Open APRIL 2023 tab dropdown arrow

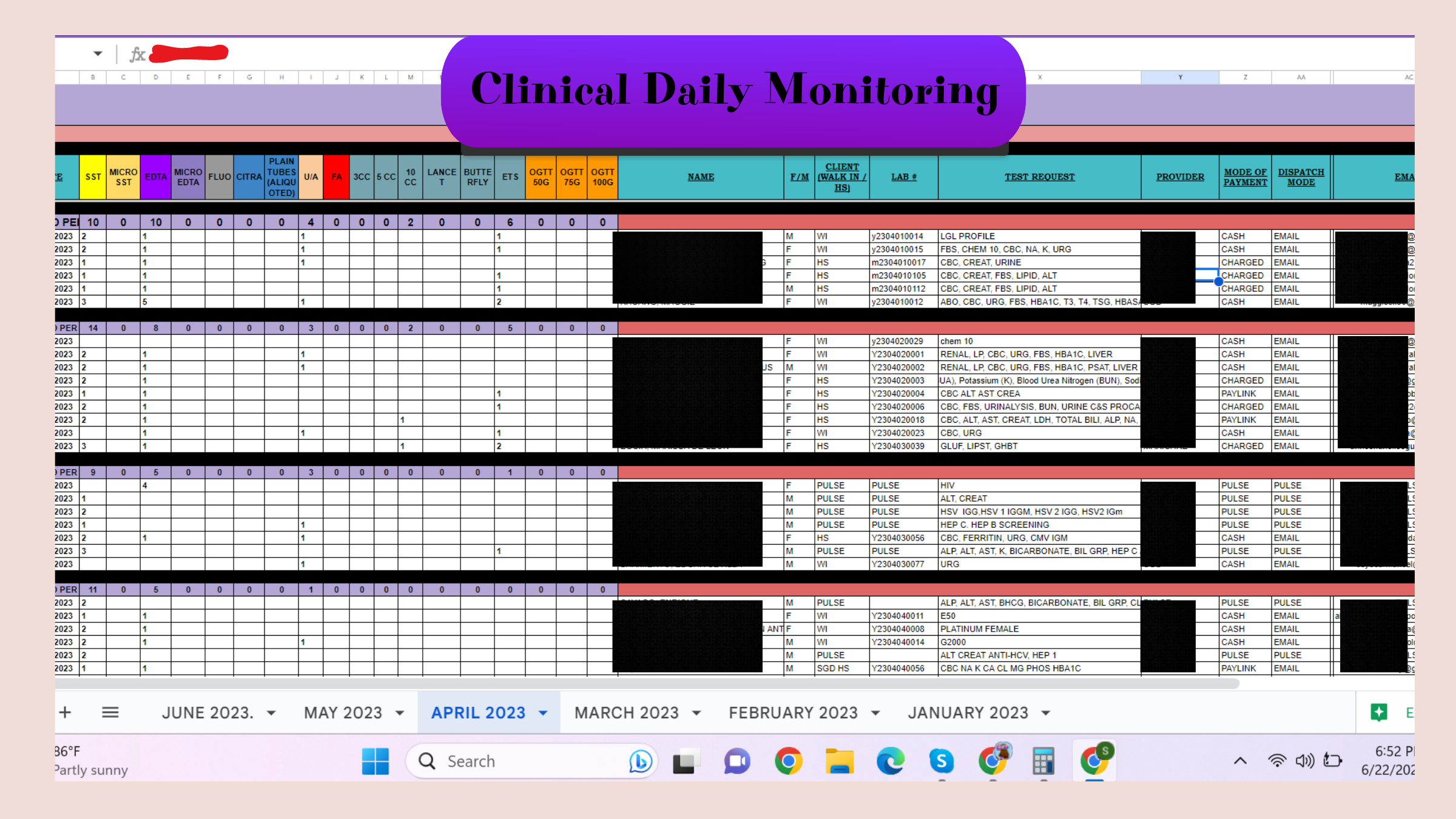coord(543,713)
